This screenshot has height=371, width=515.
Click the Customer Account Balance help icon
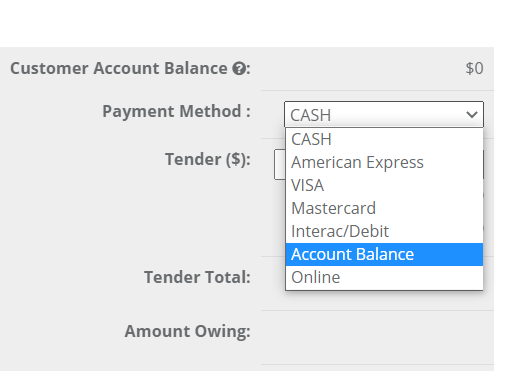pyautogui.click(x=239, y=69)
